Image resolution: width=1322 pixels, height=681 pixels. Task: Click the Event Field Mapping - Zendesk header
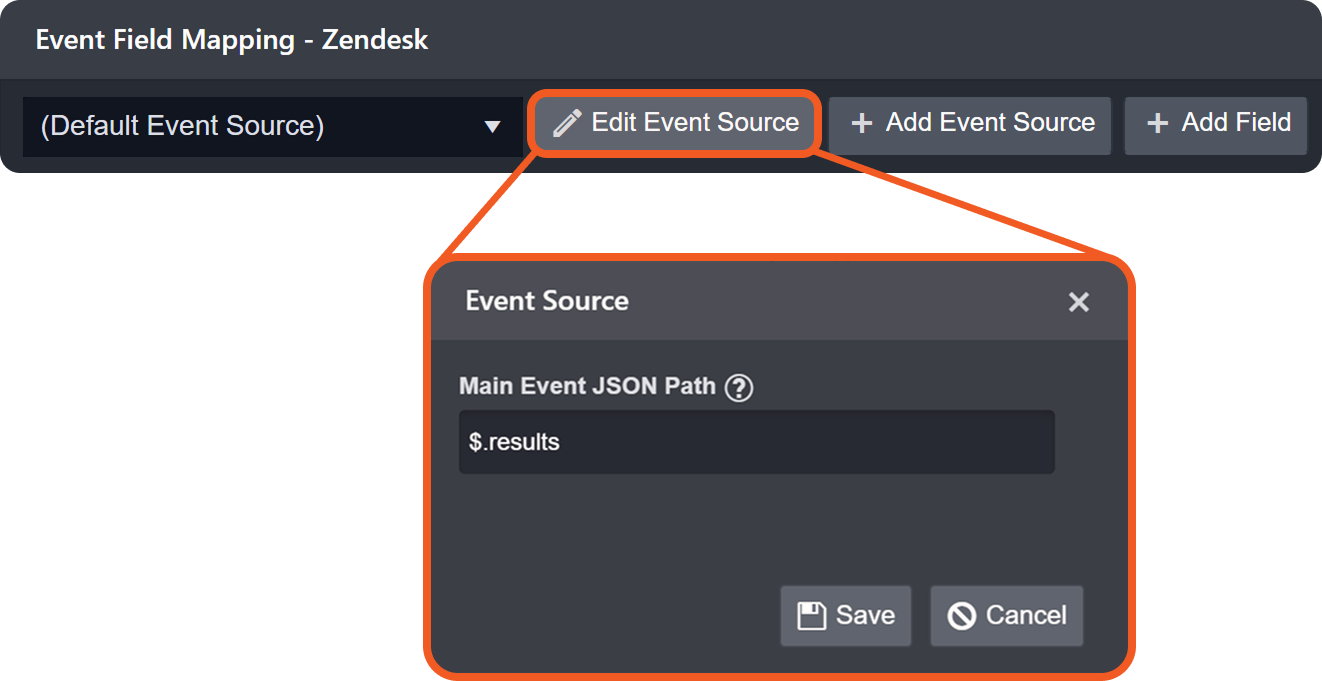point(232,40)
